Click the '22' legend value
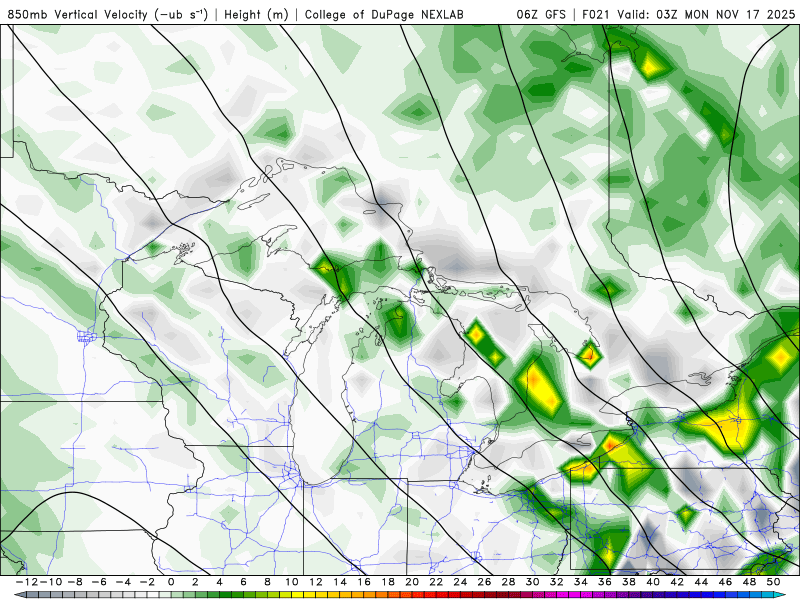This screenshot has height=600, width=800. [436, 582]
